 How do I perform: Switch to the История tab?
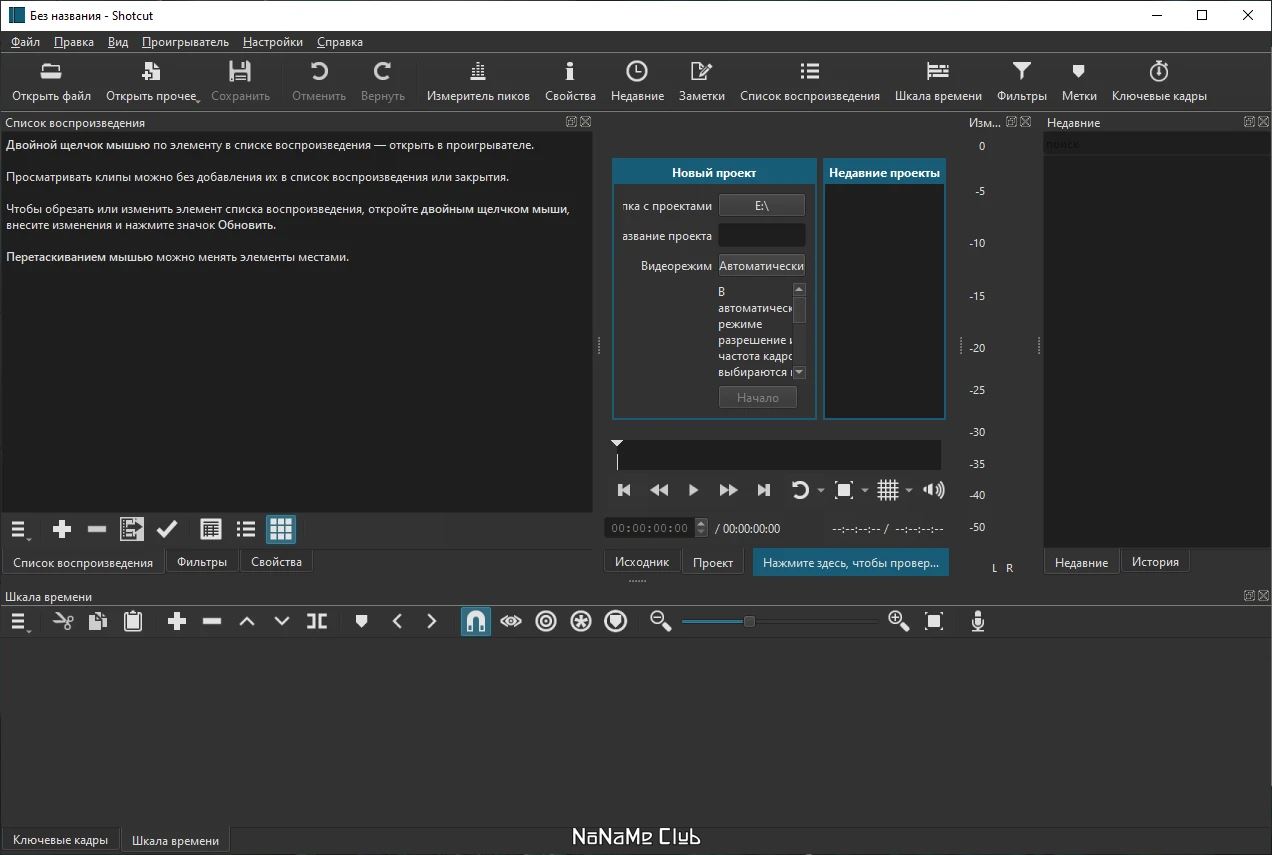click(1155, 562)
